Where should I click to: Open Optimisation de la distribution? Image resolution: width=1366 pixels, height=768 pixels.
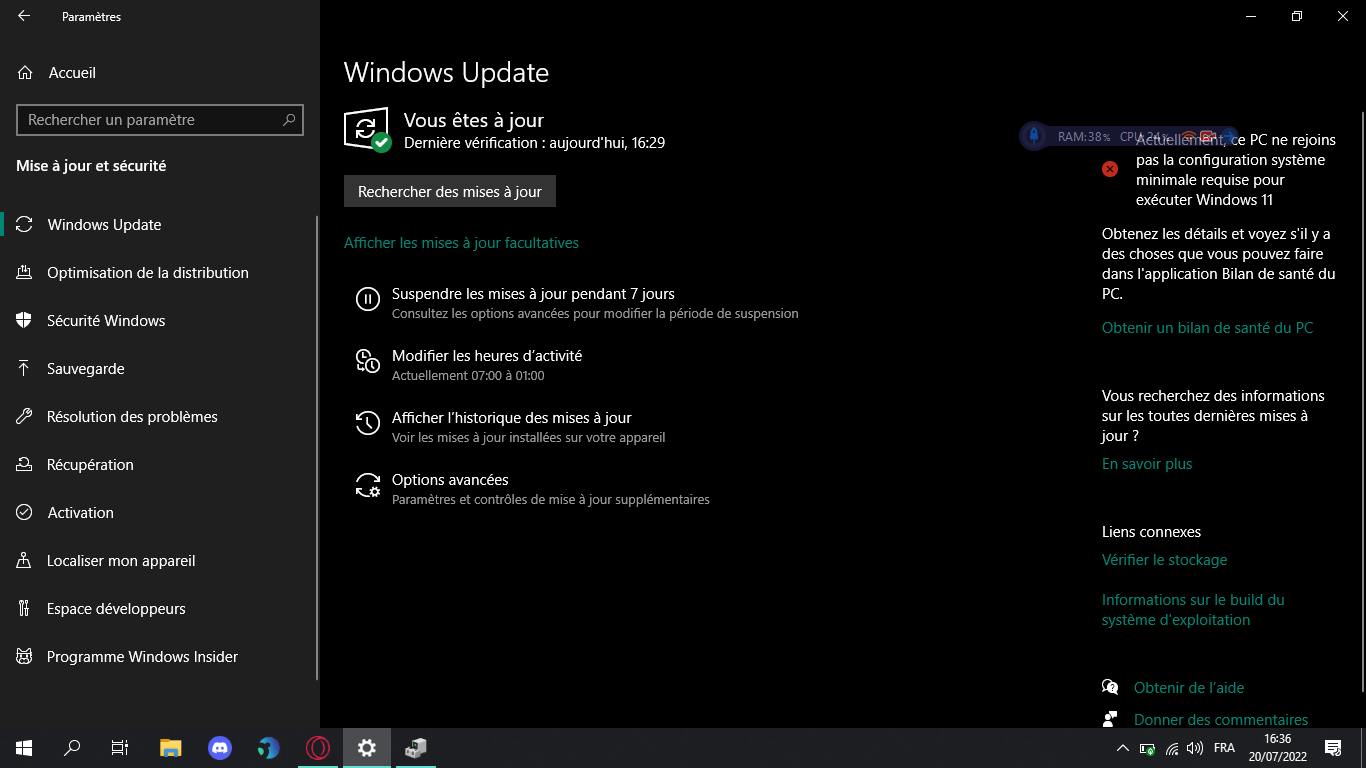tap(148, 273)
